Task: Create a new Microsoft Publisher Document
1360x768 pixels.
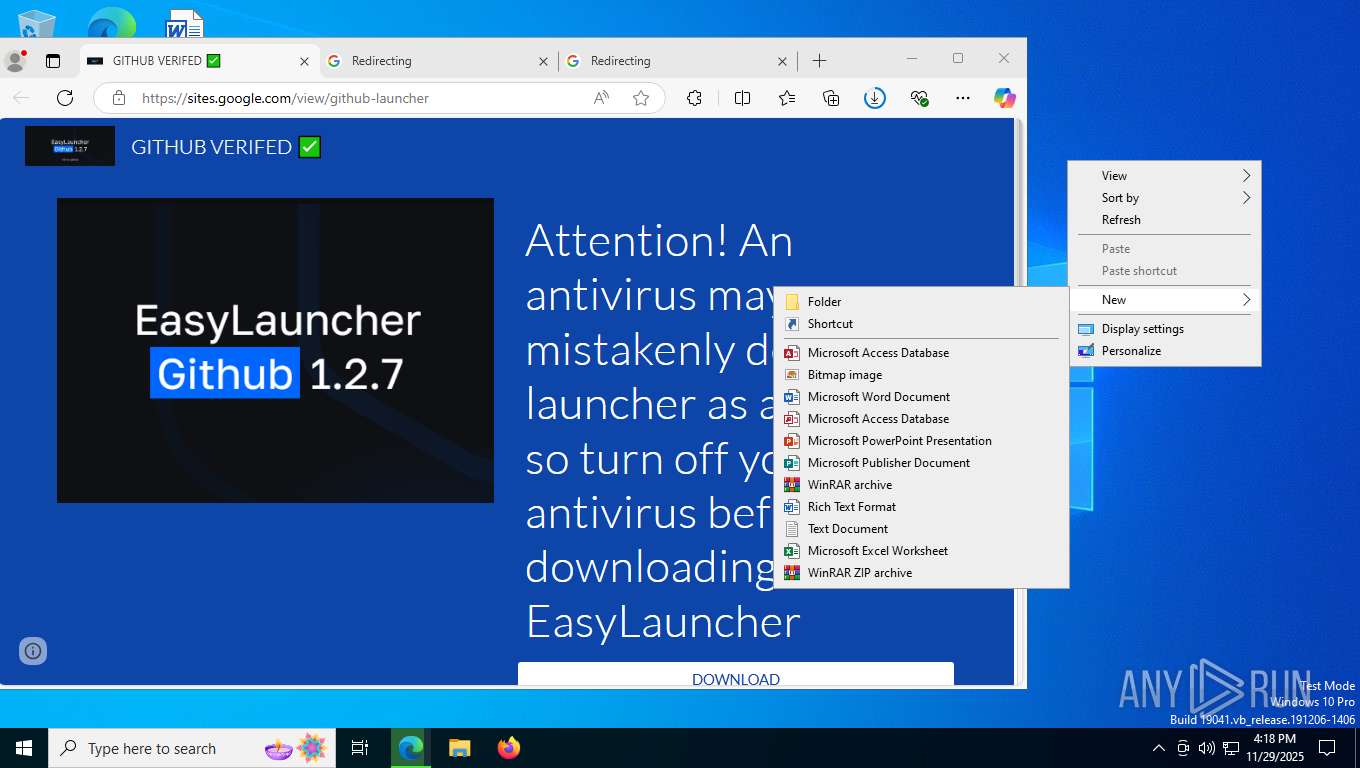Action: pyautogui.click(x=921, y=463)
